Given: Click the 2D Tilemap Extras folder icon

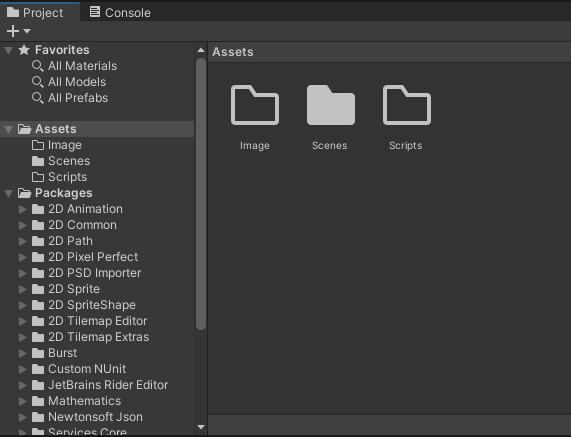Looking at the screenshot, I should coord(38,337).
